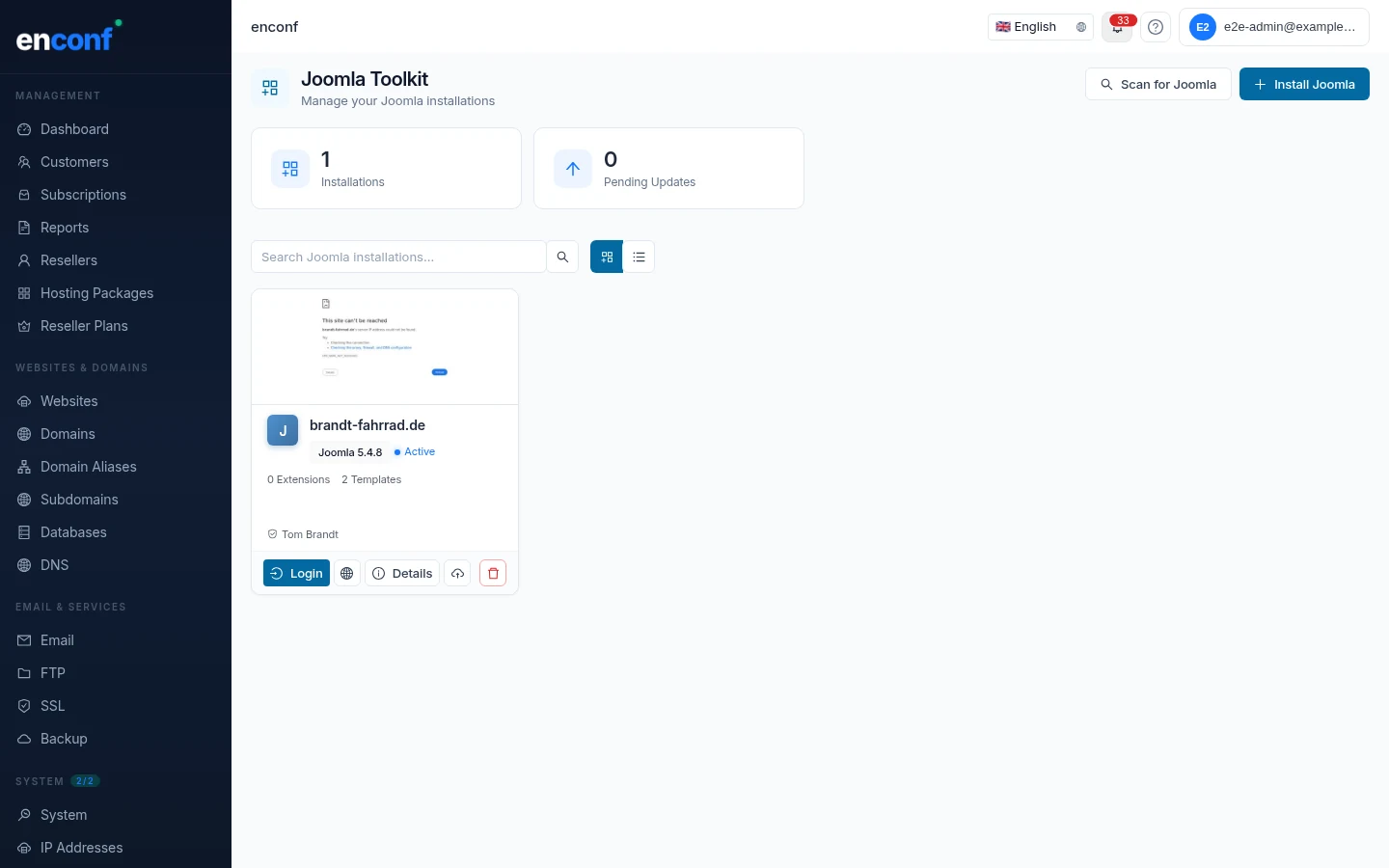Switch to grid view

[x=607, y=257]
